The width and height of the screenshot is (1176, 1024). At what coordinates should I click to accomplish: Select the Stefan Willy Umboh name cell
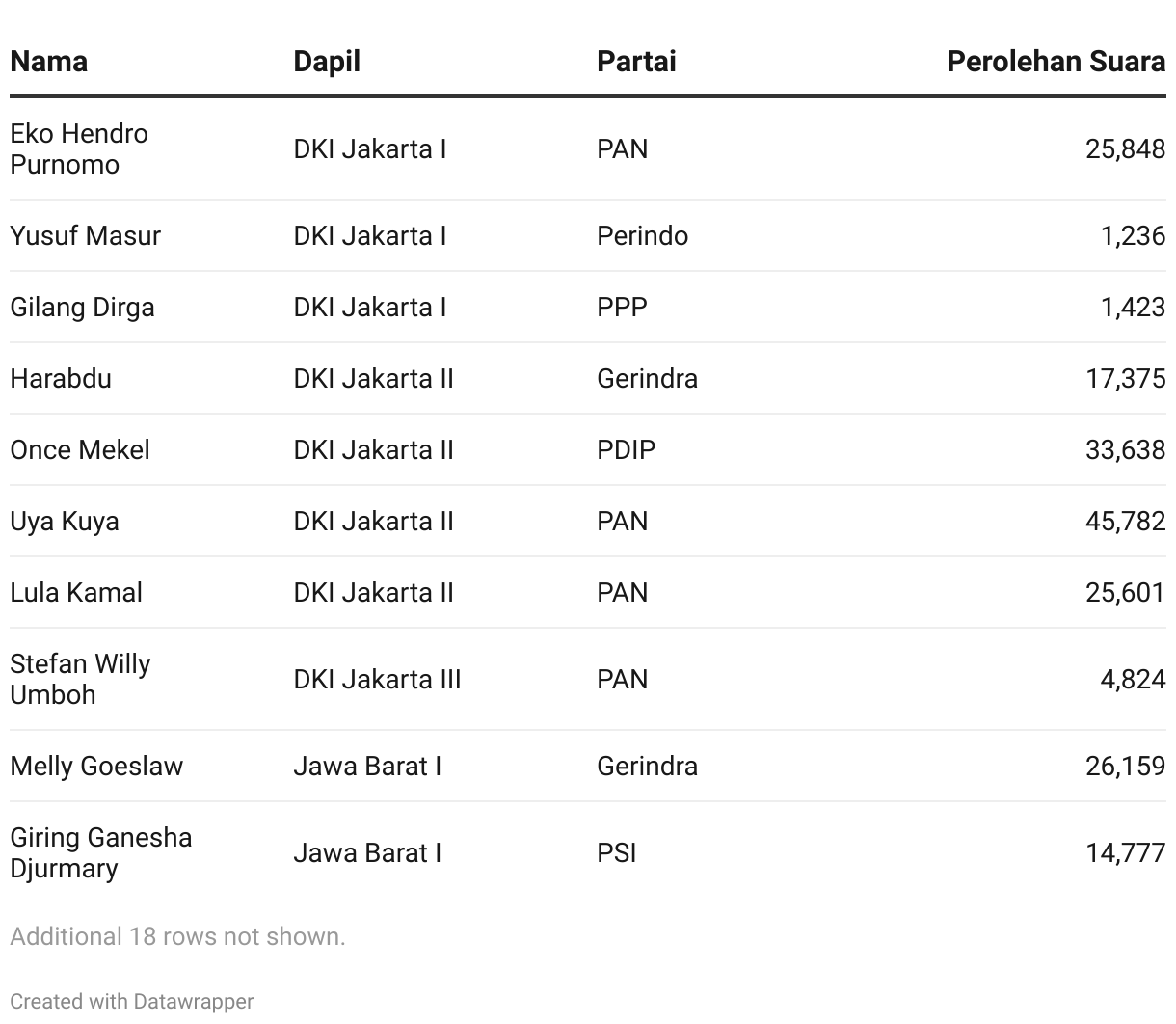80,679
